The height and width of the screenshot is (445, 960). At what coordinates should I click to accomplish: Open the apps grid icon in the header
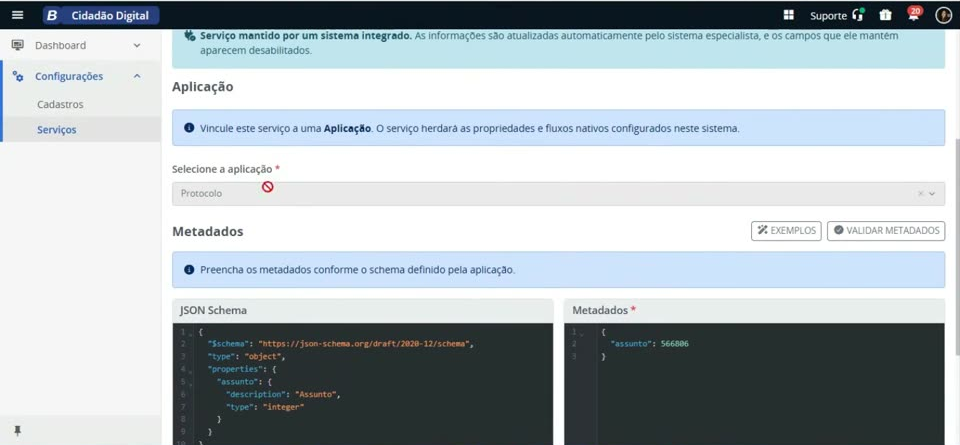point(789,15)
